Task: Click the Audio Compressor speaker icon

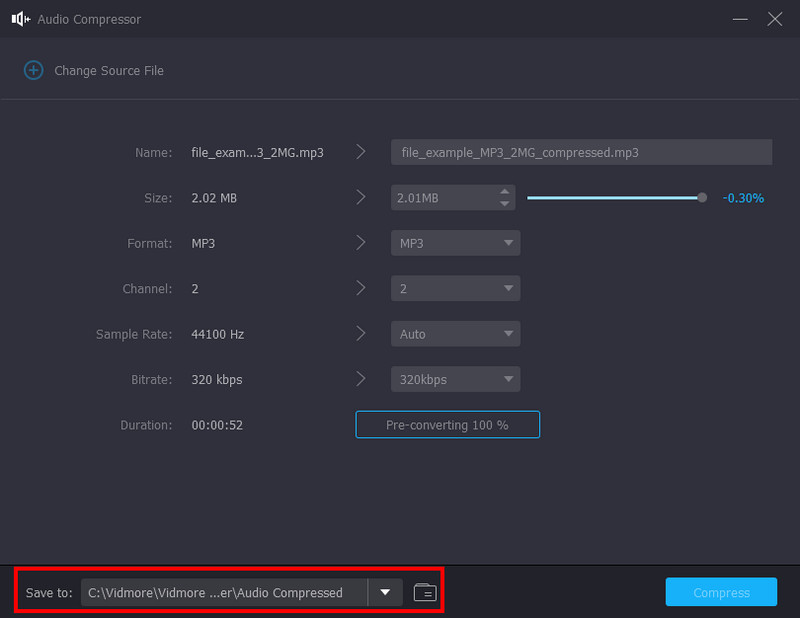Action: 20,19
